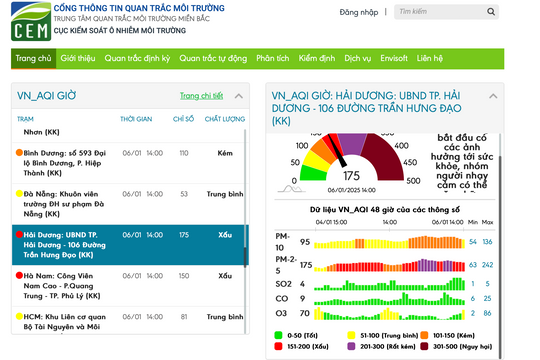This screenshot has height=360, width=540.
Task: Open the Phân tích menu
Action: 272,58
